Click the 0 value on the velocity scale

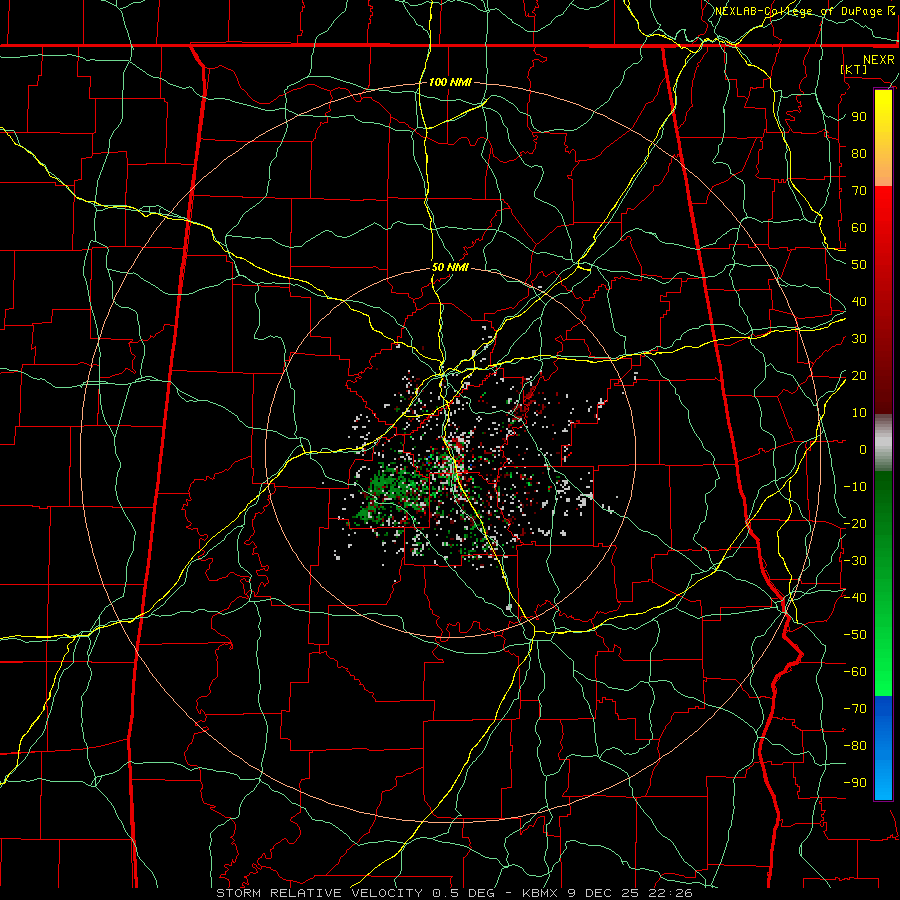863,449
